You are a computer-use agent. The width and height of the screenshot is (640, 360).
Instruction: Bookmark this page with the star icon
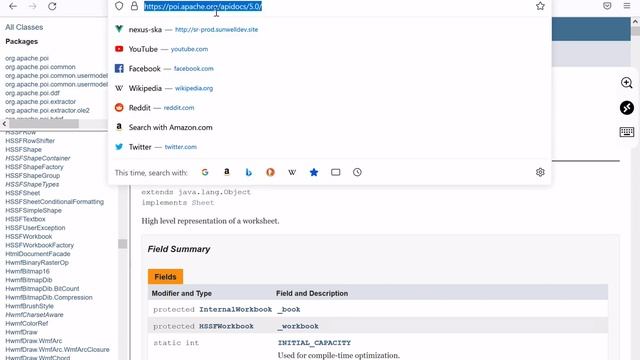click(x=540, y=6)
